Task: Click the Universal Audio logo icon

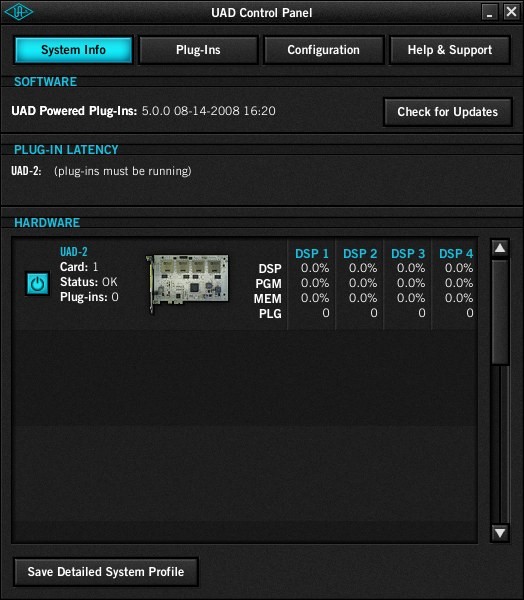Action: pyautogui.click(x=19, y=12)
